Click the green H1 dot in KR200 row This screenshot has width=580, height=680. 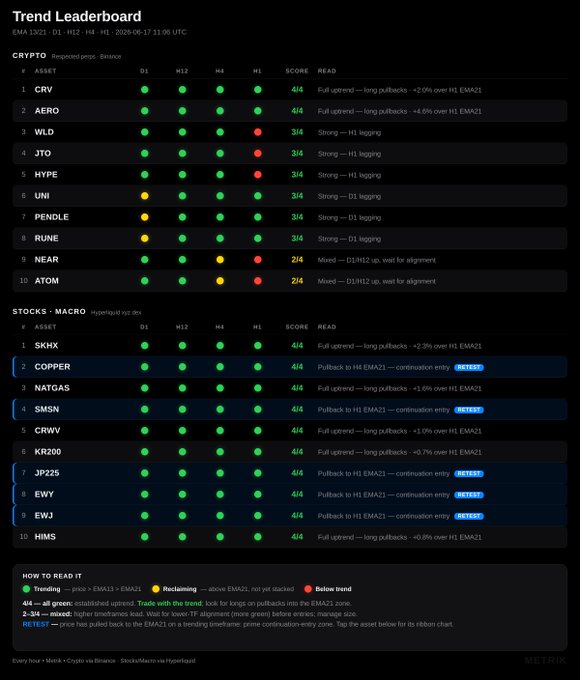(x=258, y=452)
